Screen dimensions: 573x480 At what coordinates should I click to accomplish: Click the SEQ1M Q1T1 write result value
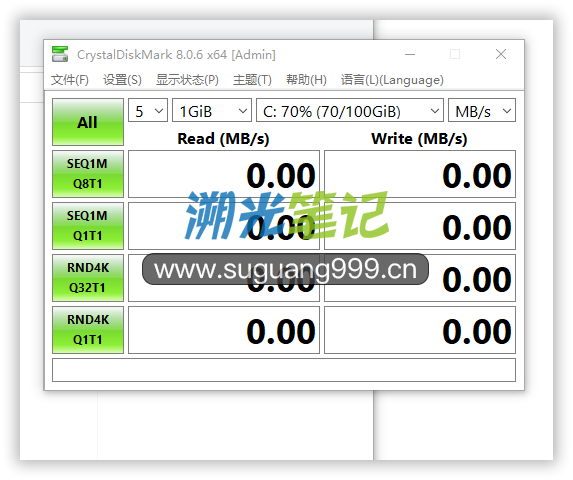pyautogui.click(x=420, y=226)
